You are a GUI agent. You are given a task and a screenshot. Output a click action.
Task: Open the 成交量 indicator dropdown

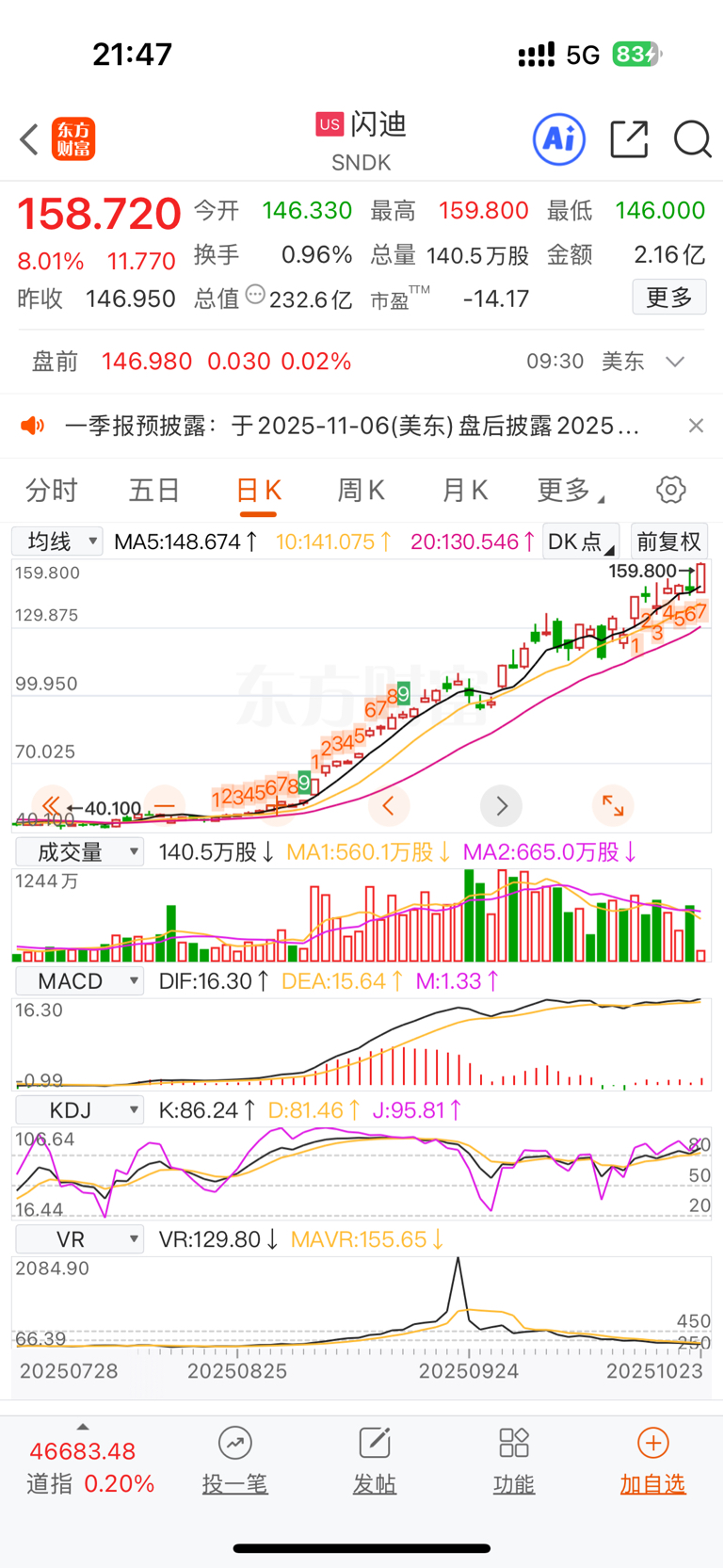tap(79, 852)
